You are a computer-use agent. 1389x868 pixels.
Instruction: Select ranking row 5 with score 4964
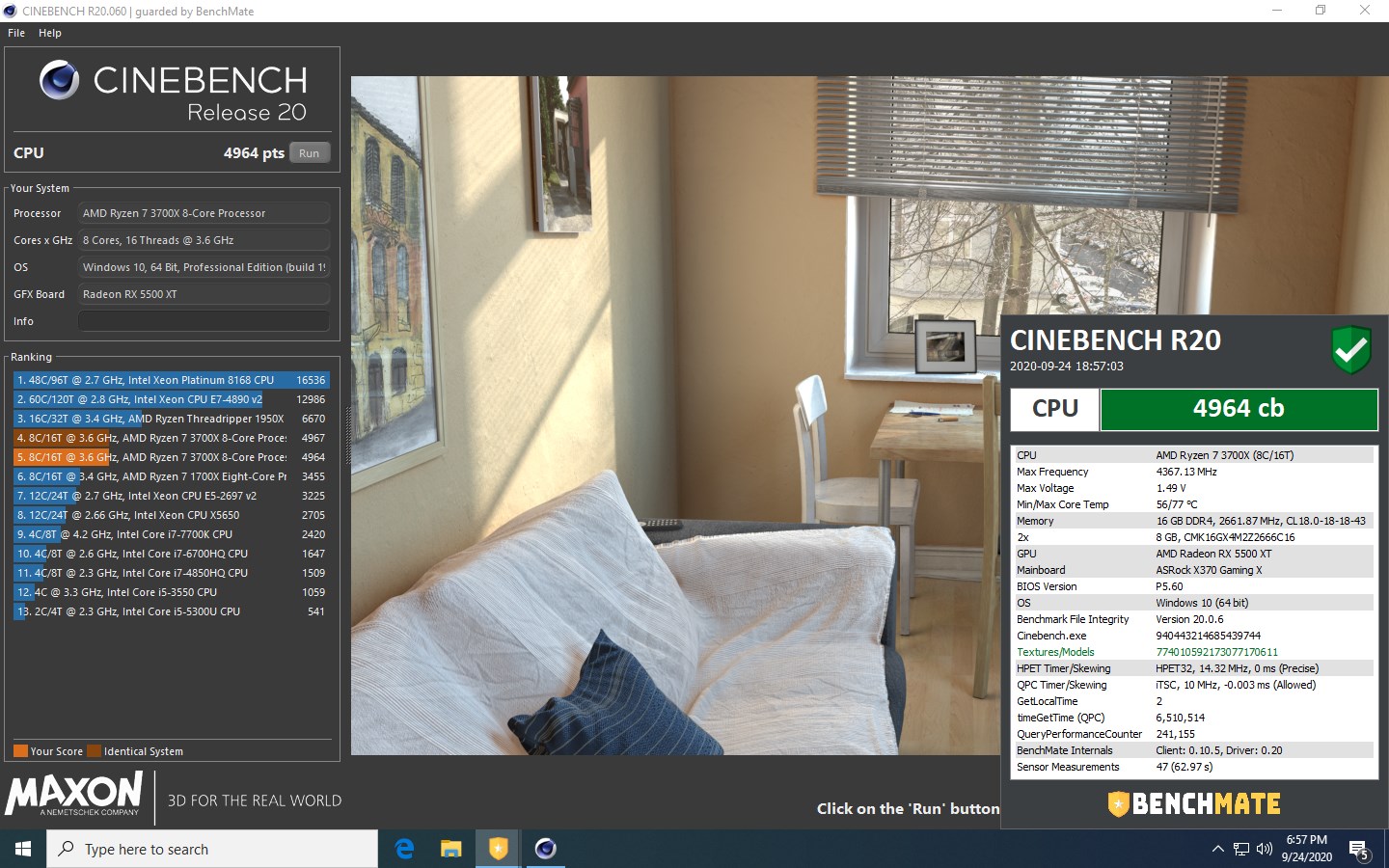point(172,457)
